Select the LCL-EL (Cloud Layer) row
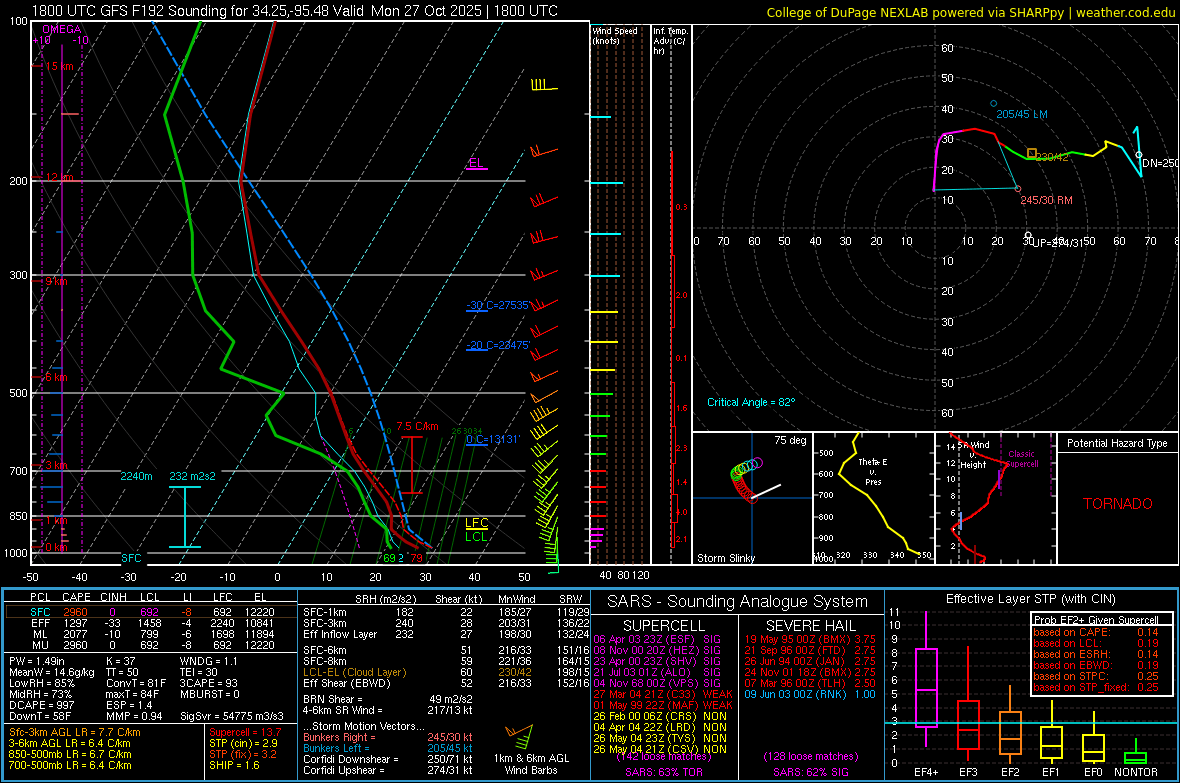The width and height of the screenshot is (1180, 783). (x=446, y=672)
